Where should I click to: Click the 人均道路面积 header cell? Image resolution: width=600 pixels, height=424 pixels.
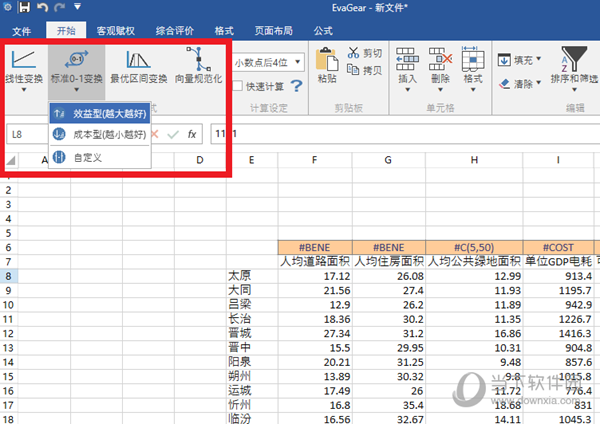click(315, 261)
